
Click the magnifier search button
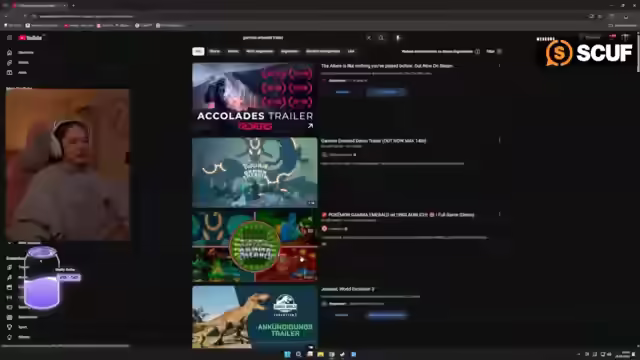coord(381,38)
